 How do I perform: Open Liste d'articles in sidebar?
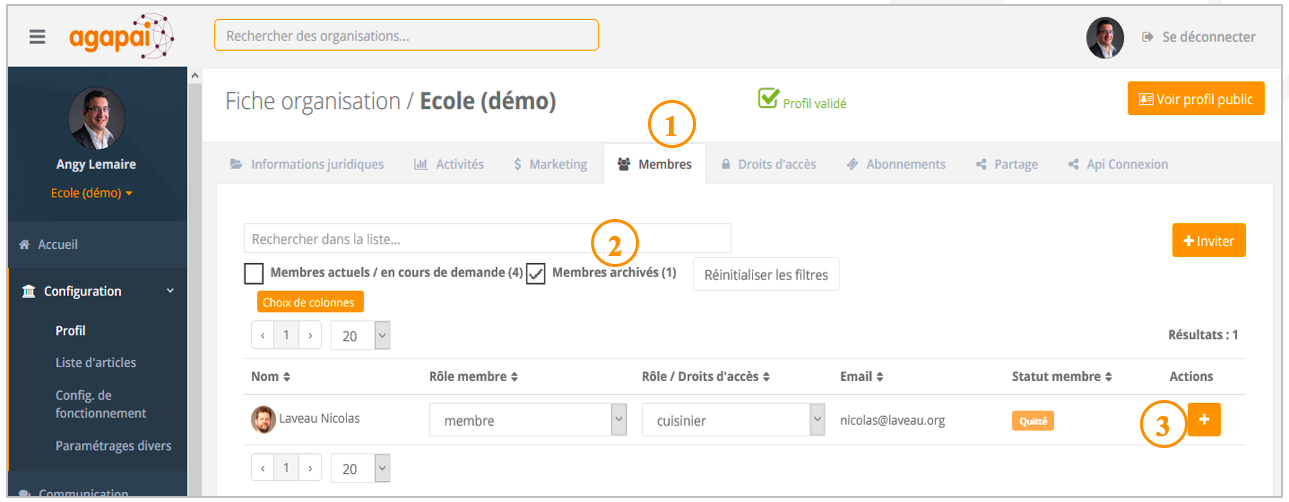click(x=96, y=363)
